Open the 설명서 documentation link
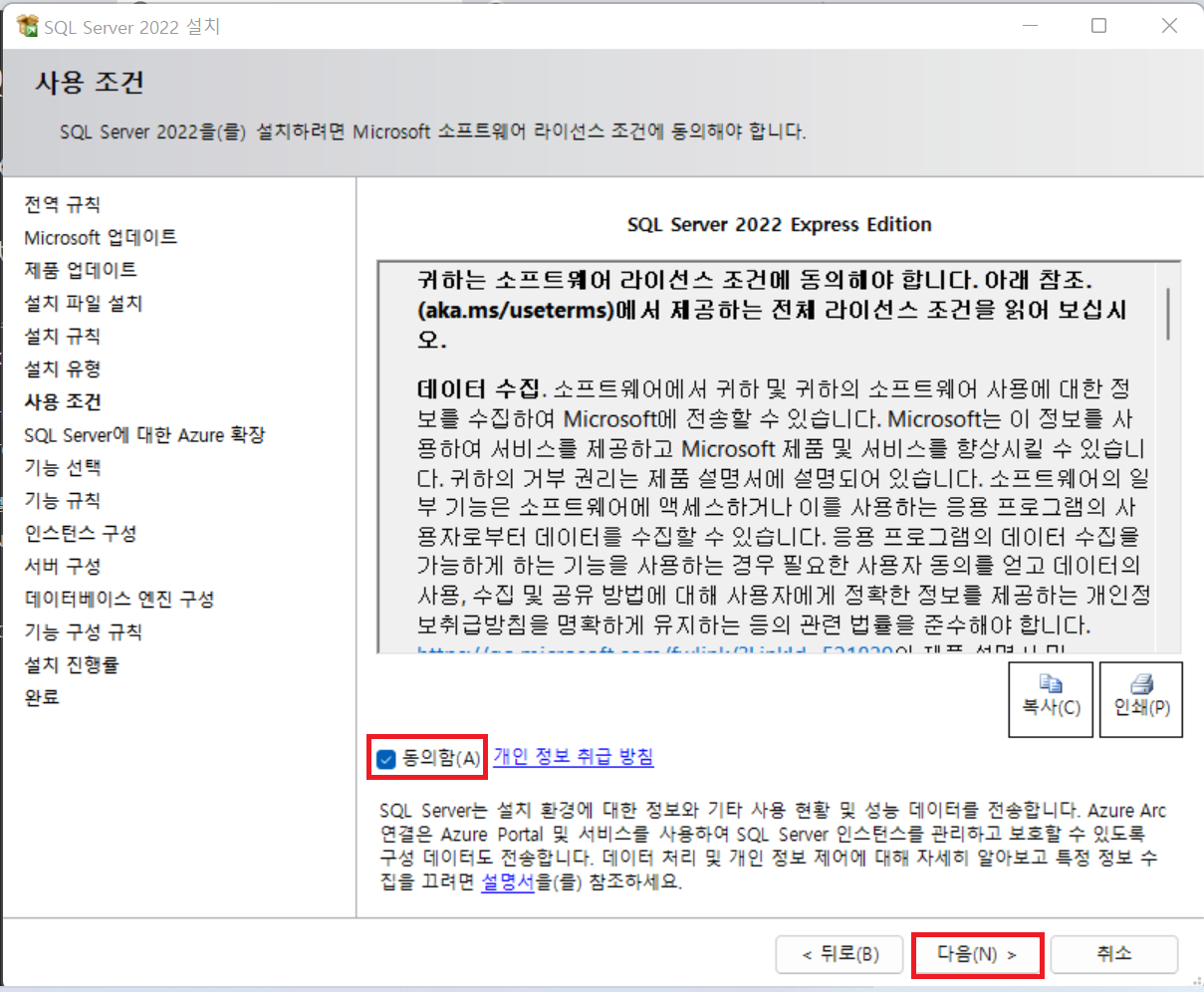Viewport: 1204px width, 992px height. [x=508, y=881]
